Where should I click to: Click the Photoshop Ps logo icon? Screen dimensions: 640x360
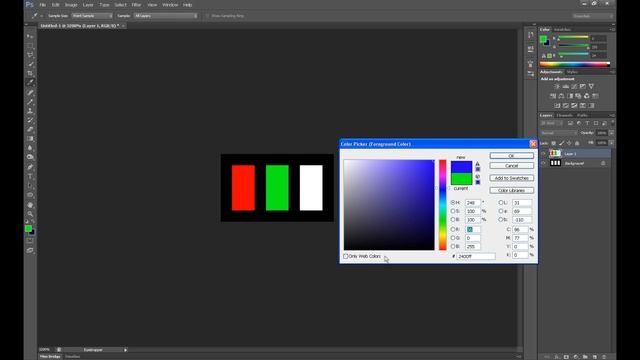(29, 5)
